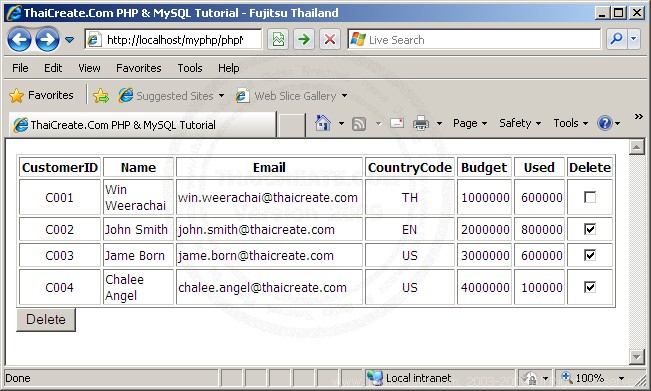Open a new blank tab
Screen dimensions: 651x391
tap(291, 125)
